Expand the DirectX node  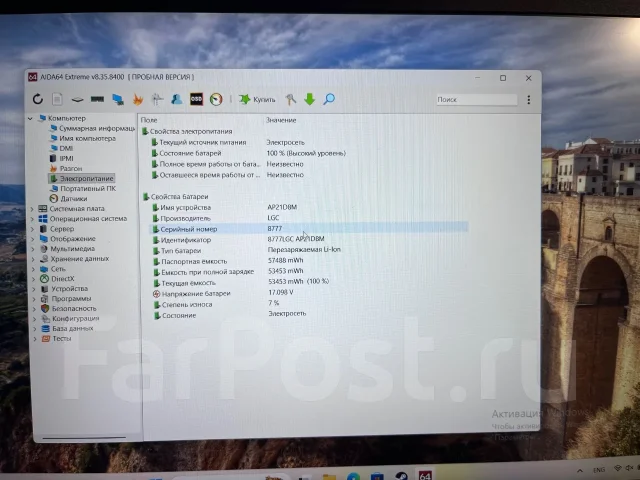click(34, 279)
